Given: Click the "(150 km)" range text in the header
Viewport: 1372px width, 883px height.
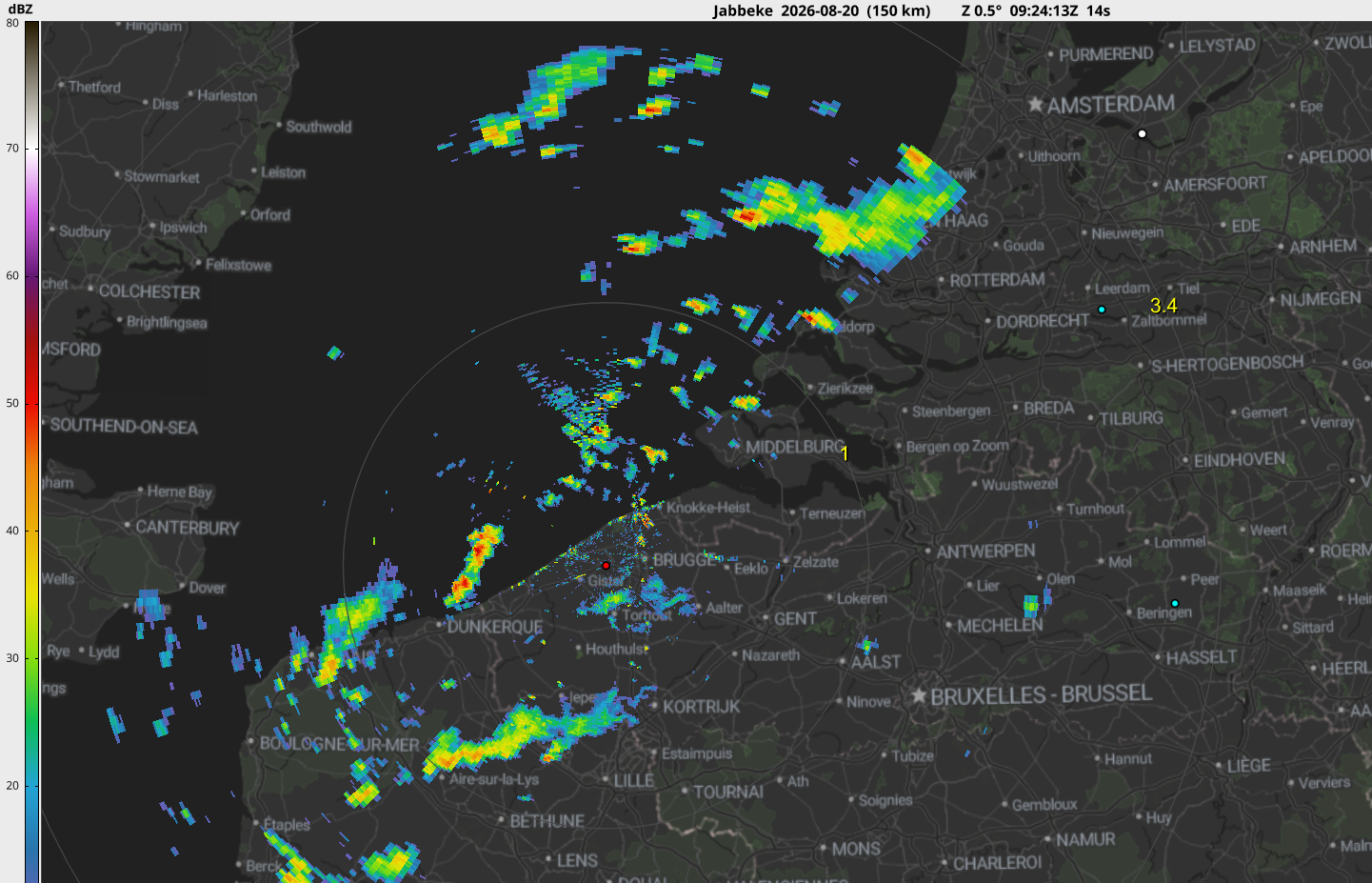Looking at the screenshot, I should click(x=899, y=11).
